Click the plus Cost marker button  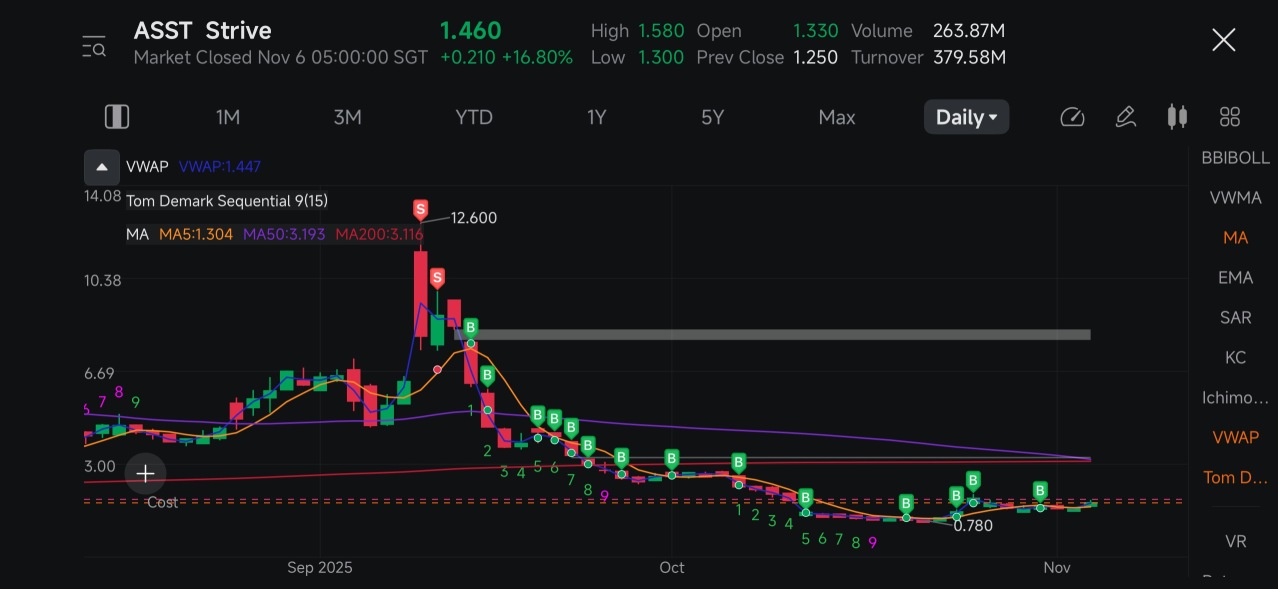[145, 473]
